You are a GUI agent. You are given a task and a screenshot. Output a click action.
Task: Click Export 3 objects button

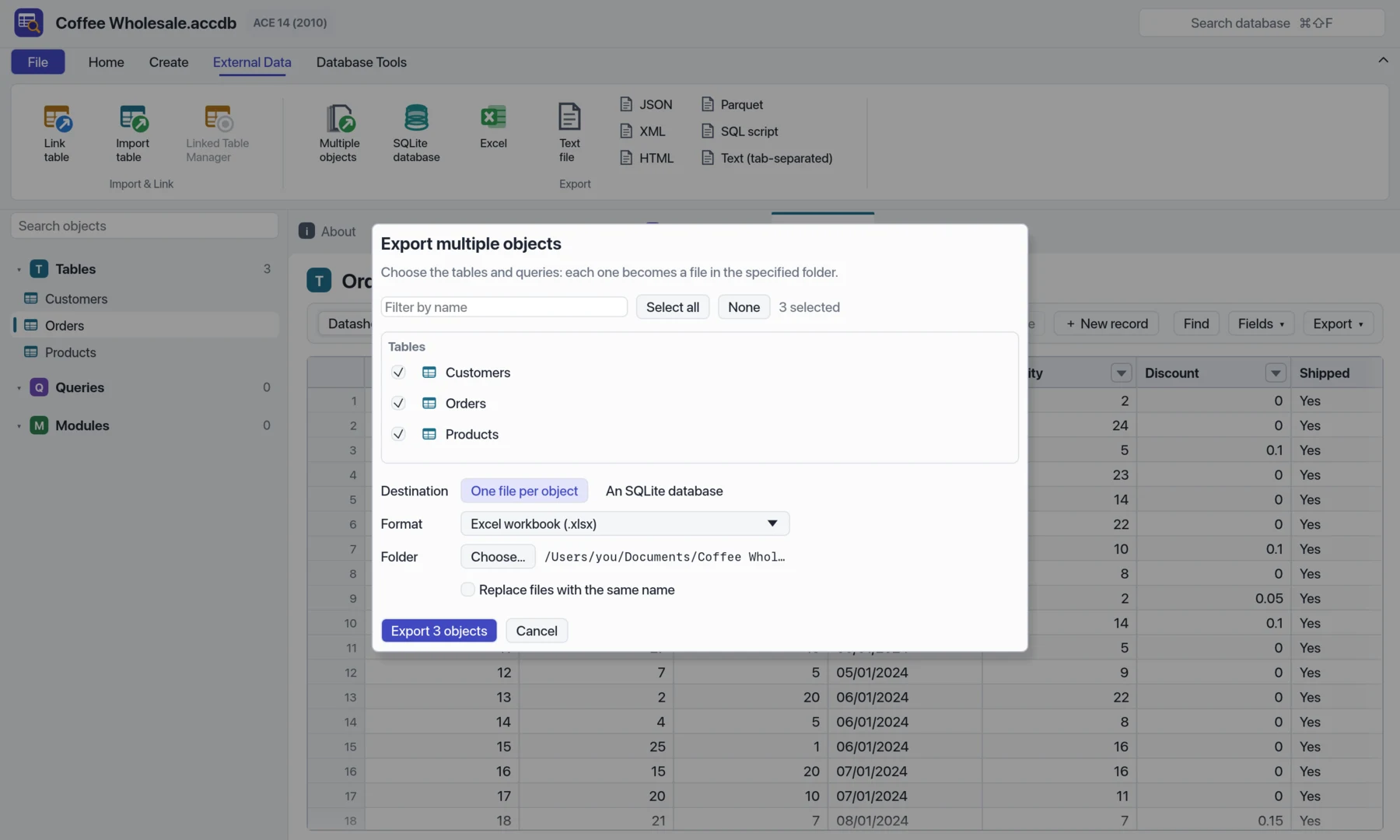[439, 631]
